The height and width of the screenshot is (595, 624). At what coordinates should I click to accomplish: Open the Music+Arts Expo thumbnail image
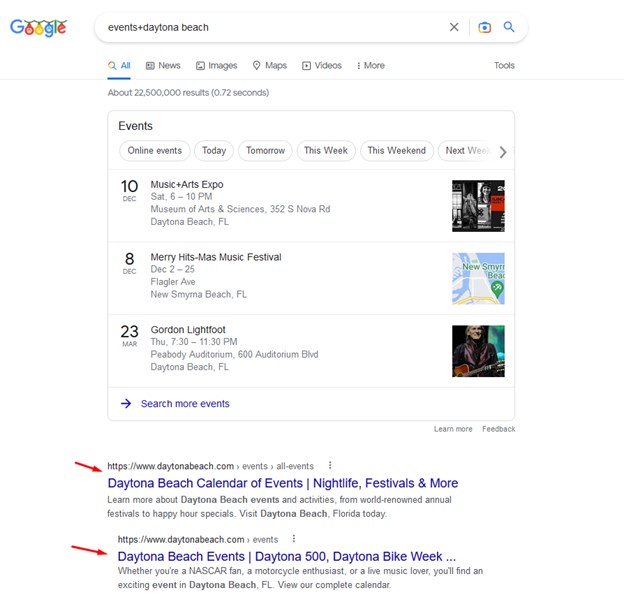coord(478,206)
